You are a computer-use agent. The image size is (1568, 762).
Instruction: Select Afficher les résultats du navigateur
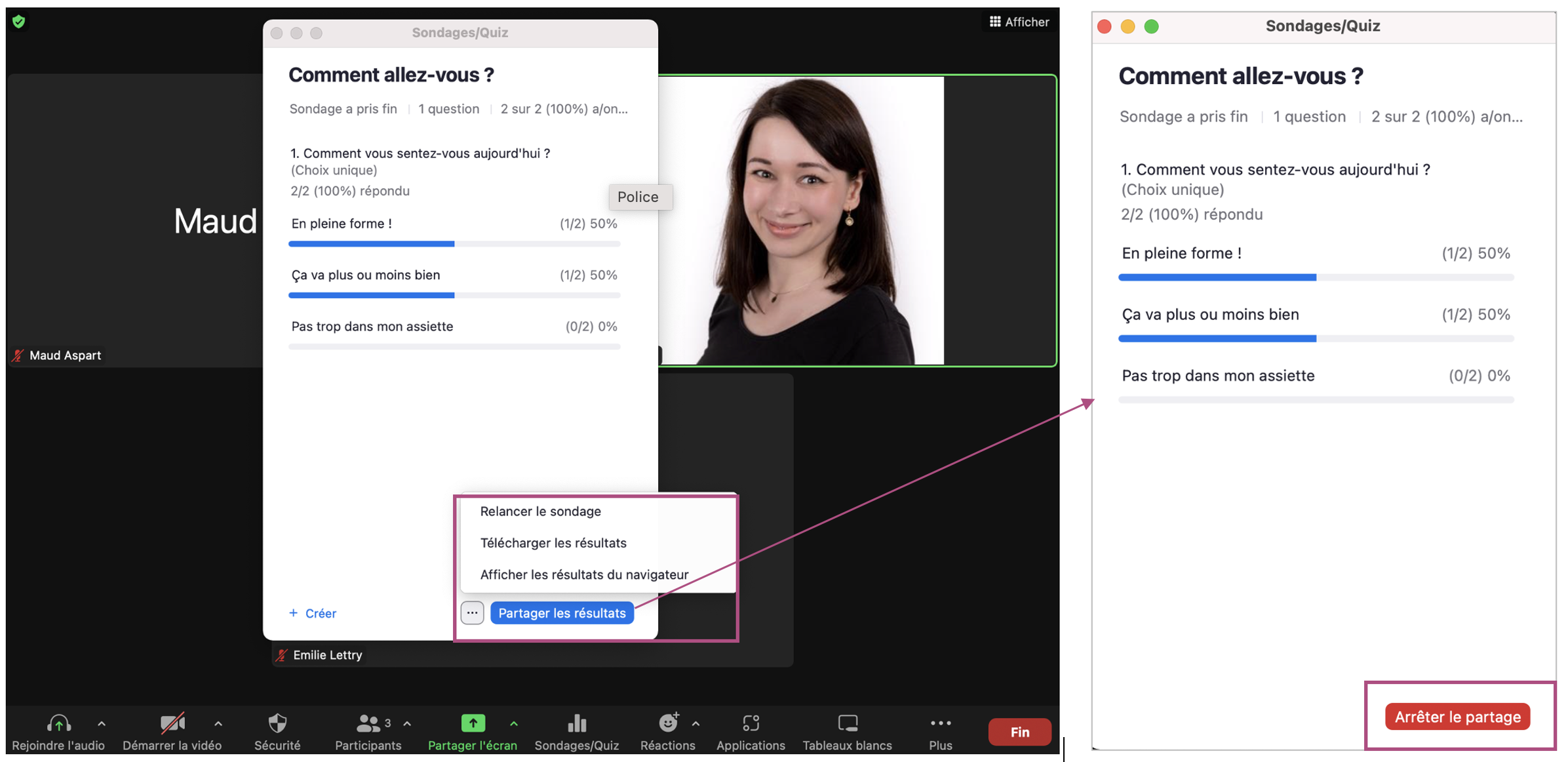[x=583, y=574]
